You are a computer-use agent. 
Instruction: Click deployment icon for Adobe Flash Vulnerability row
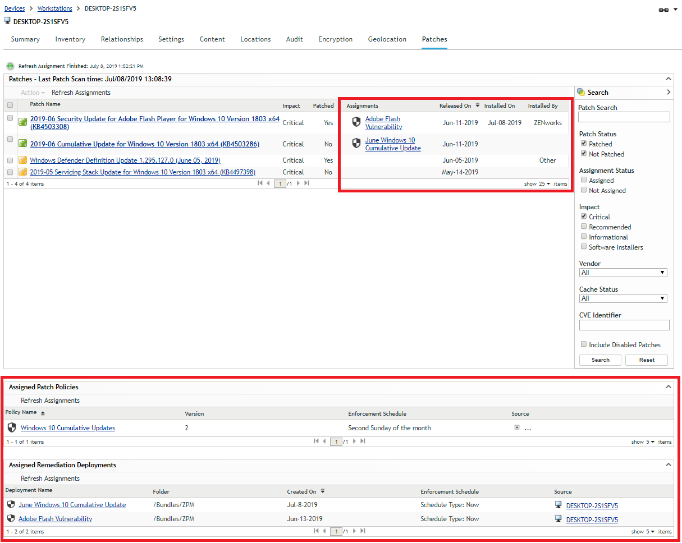[11, 518]
